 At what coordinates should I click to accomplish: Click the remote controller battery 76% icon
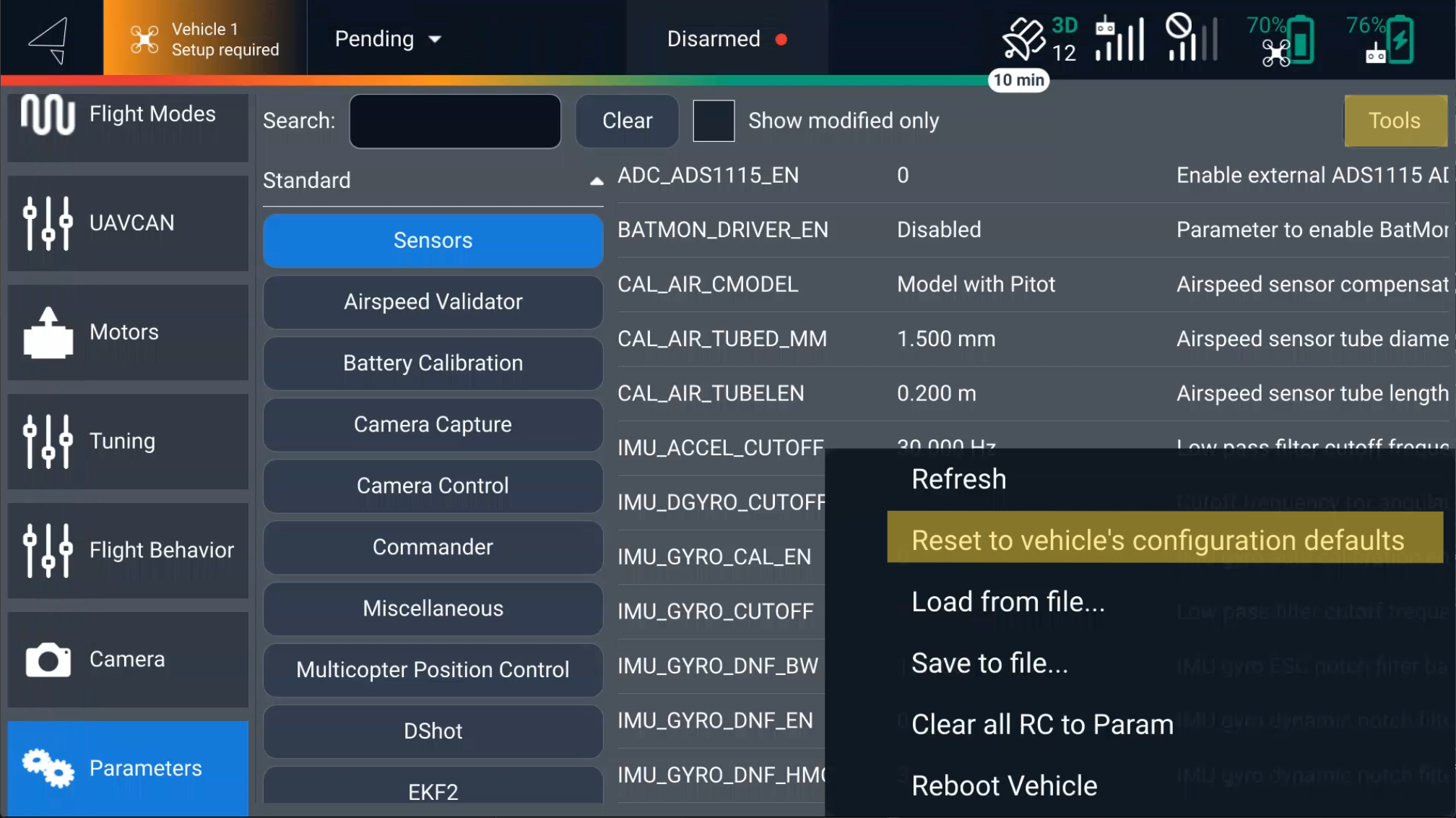[x=1381, y=39]
